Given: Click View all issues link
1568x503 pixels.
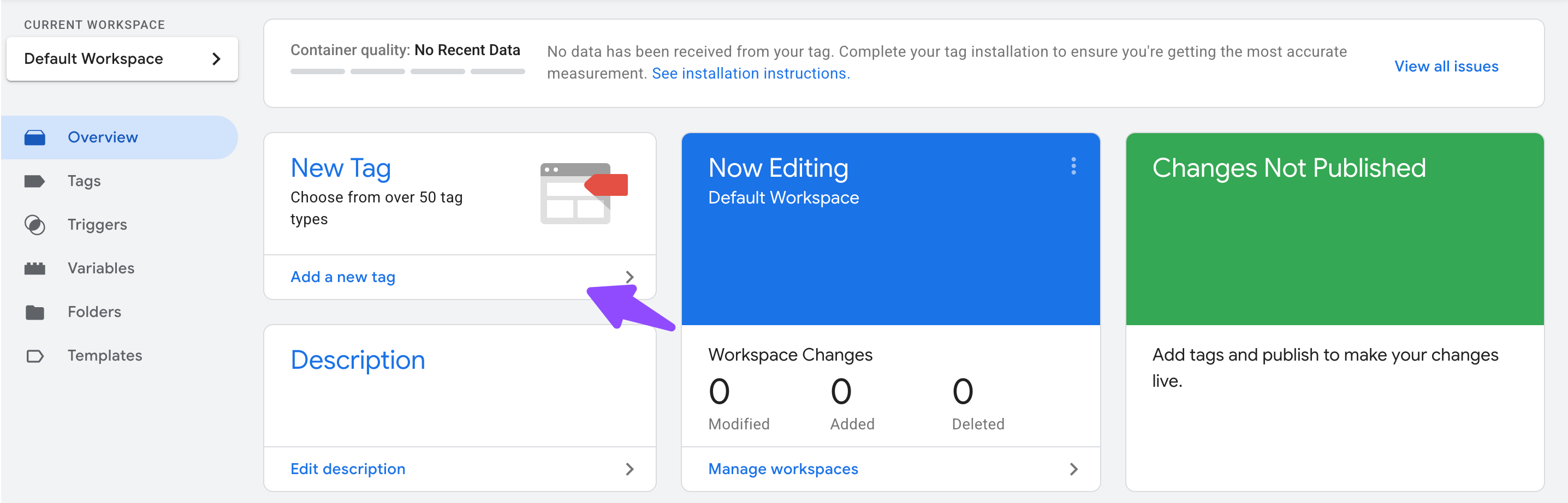Looking at the screenshot, I should pyautogui.click(x=1446, y=67).
